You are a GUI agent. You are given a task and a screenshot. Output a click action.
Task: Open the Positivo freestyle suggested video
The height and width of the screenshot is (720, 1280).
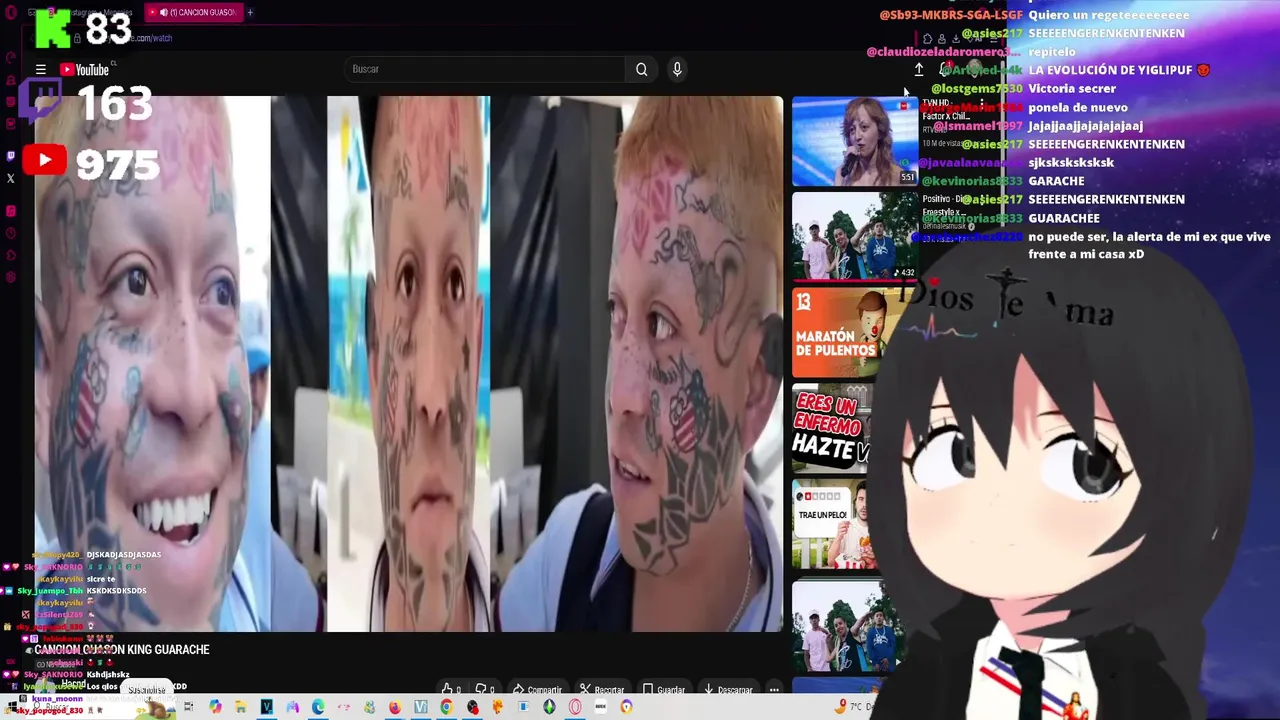click(x=855, y=237)
